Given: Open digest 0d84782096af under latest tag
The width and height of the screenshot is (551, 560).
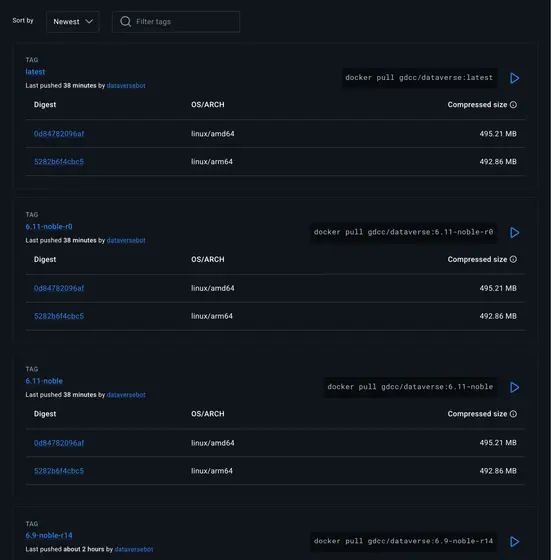Looking at the screenshot, I should tap(59, 134).
